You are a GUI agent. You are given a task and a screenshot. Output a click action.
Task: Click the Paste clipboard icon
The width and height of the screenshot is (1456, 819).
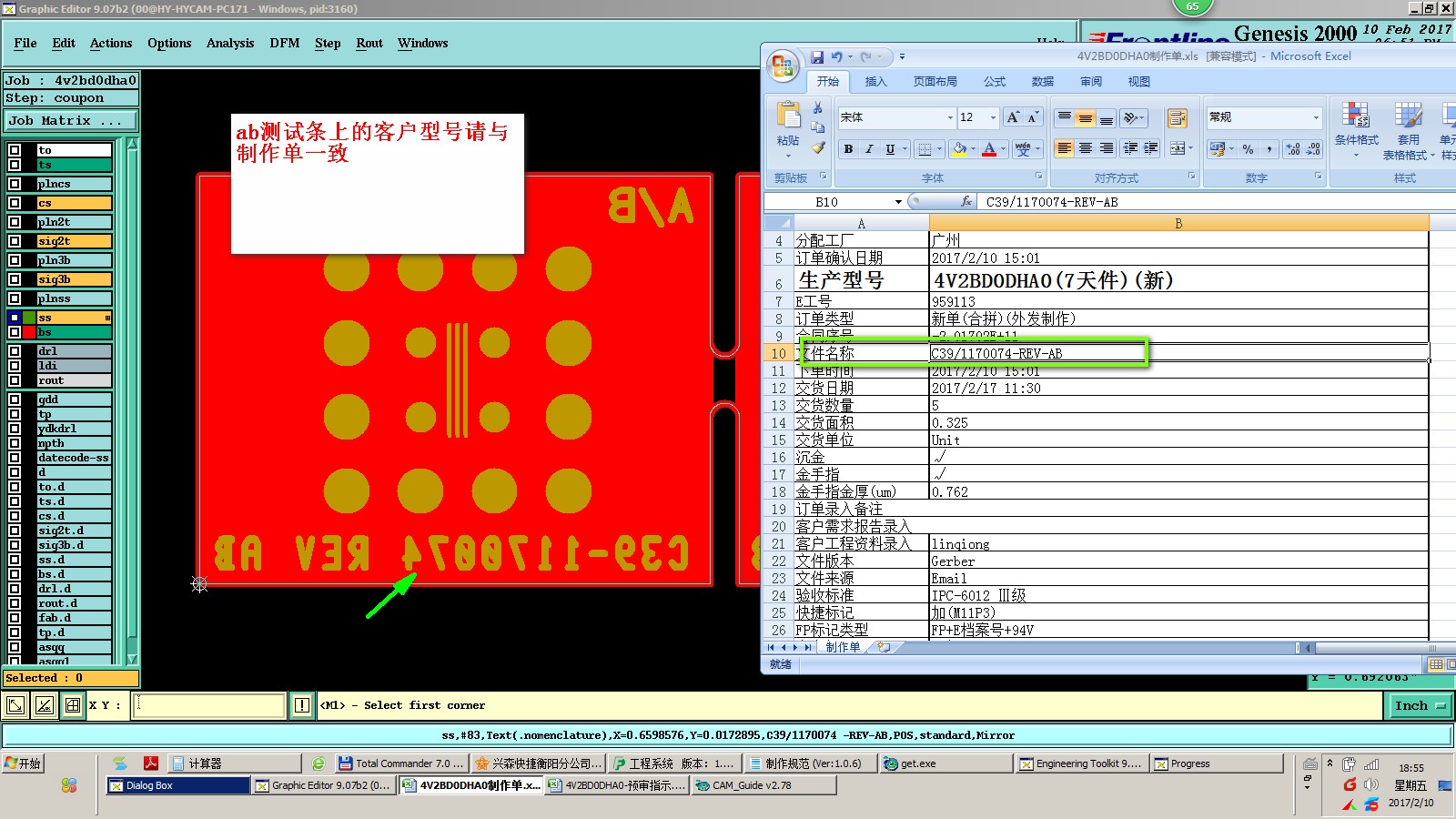coord(788,116)
